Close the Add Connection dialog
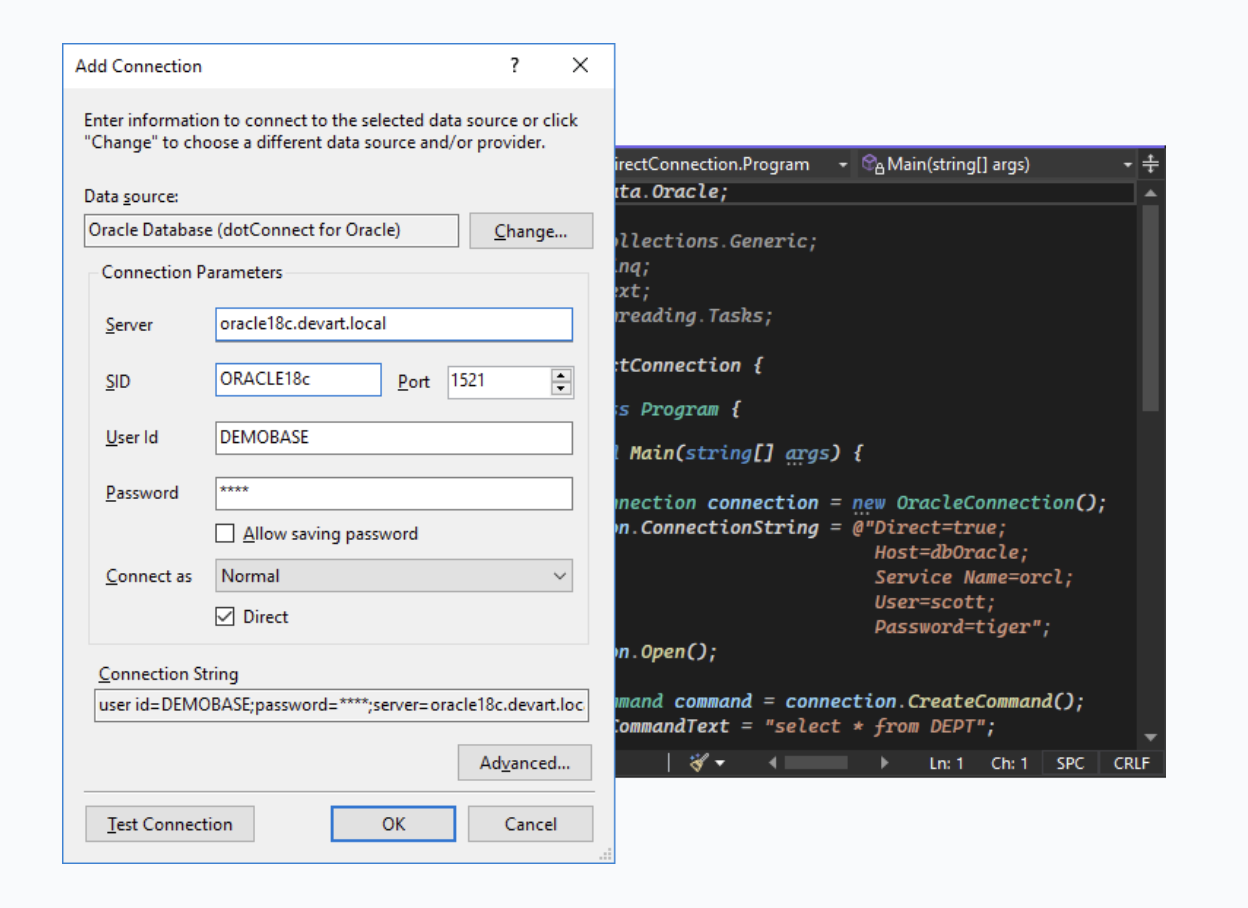This screenshot has height=908, width=1248. [x=580, y=66]
